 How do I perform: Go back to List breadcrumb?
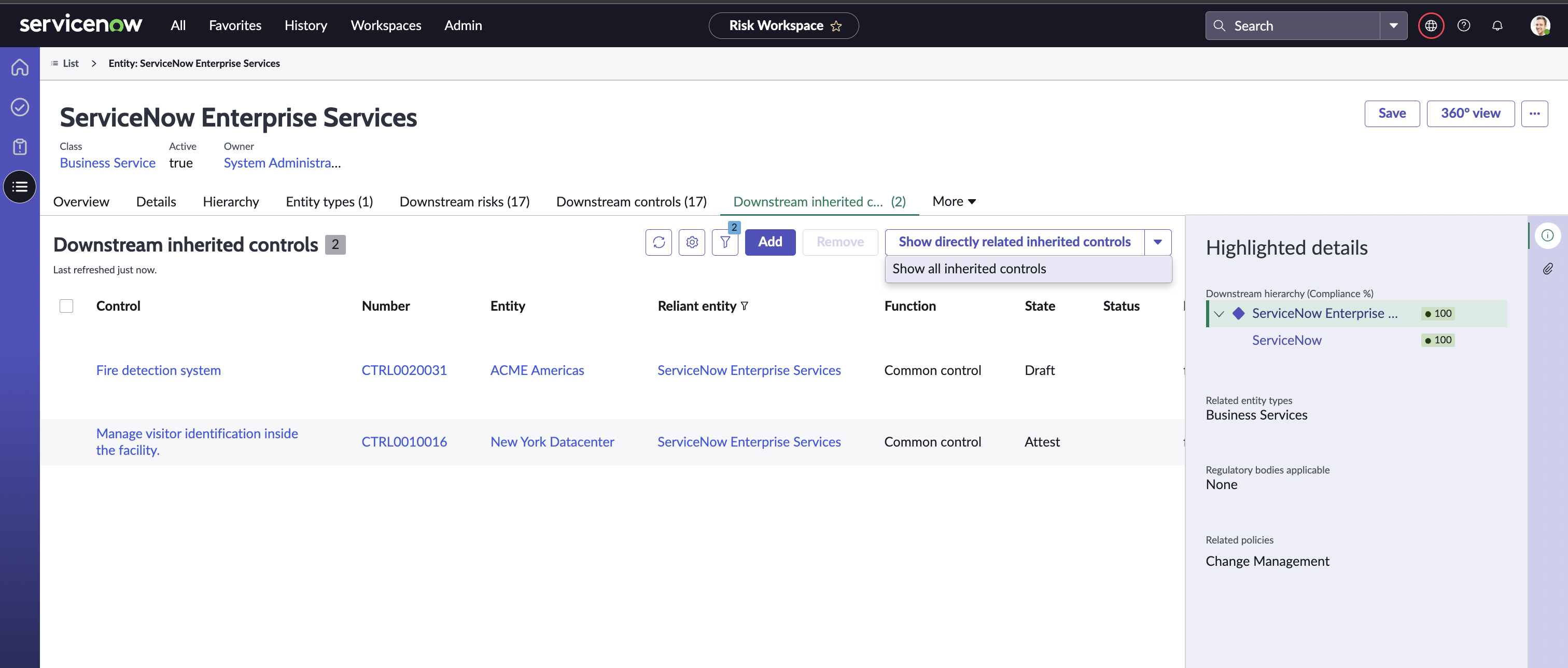(71, 63)
